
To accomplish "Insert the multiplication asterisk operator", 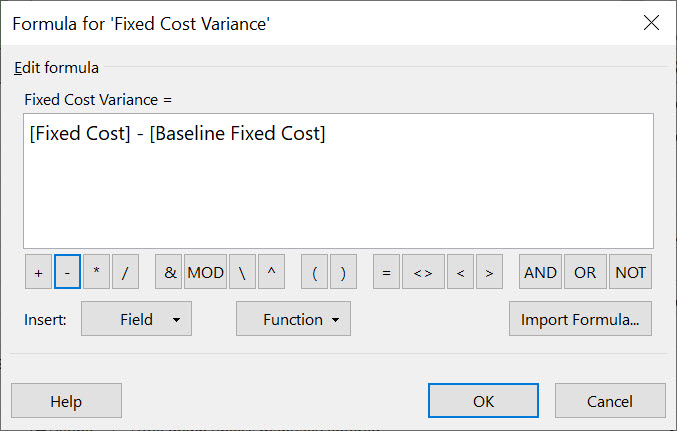I will 96,272.
